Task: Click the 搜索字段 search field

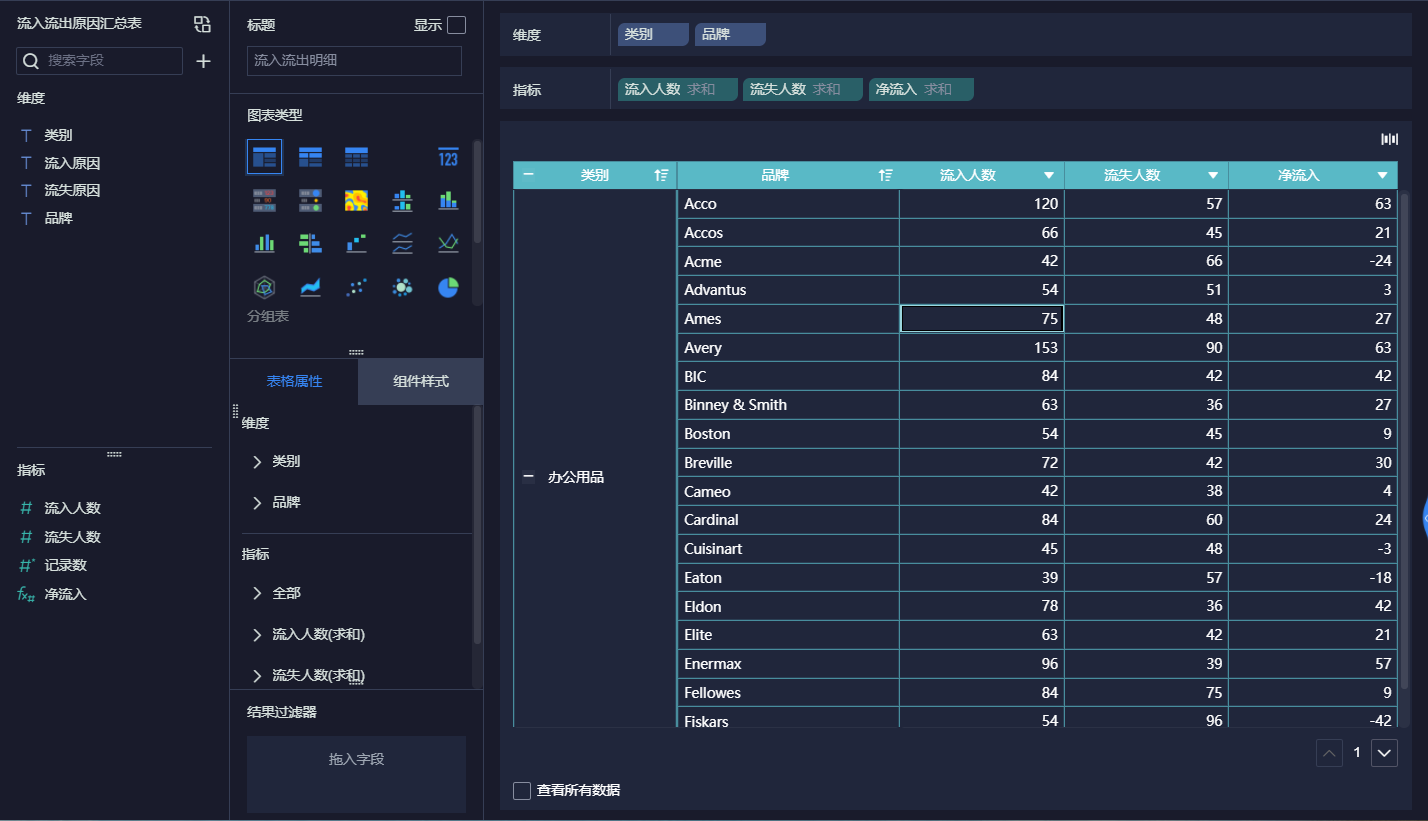Action: pyautogui.click(x=100, y=61)
